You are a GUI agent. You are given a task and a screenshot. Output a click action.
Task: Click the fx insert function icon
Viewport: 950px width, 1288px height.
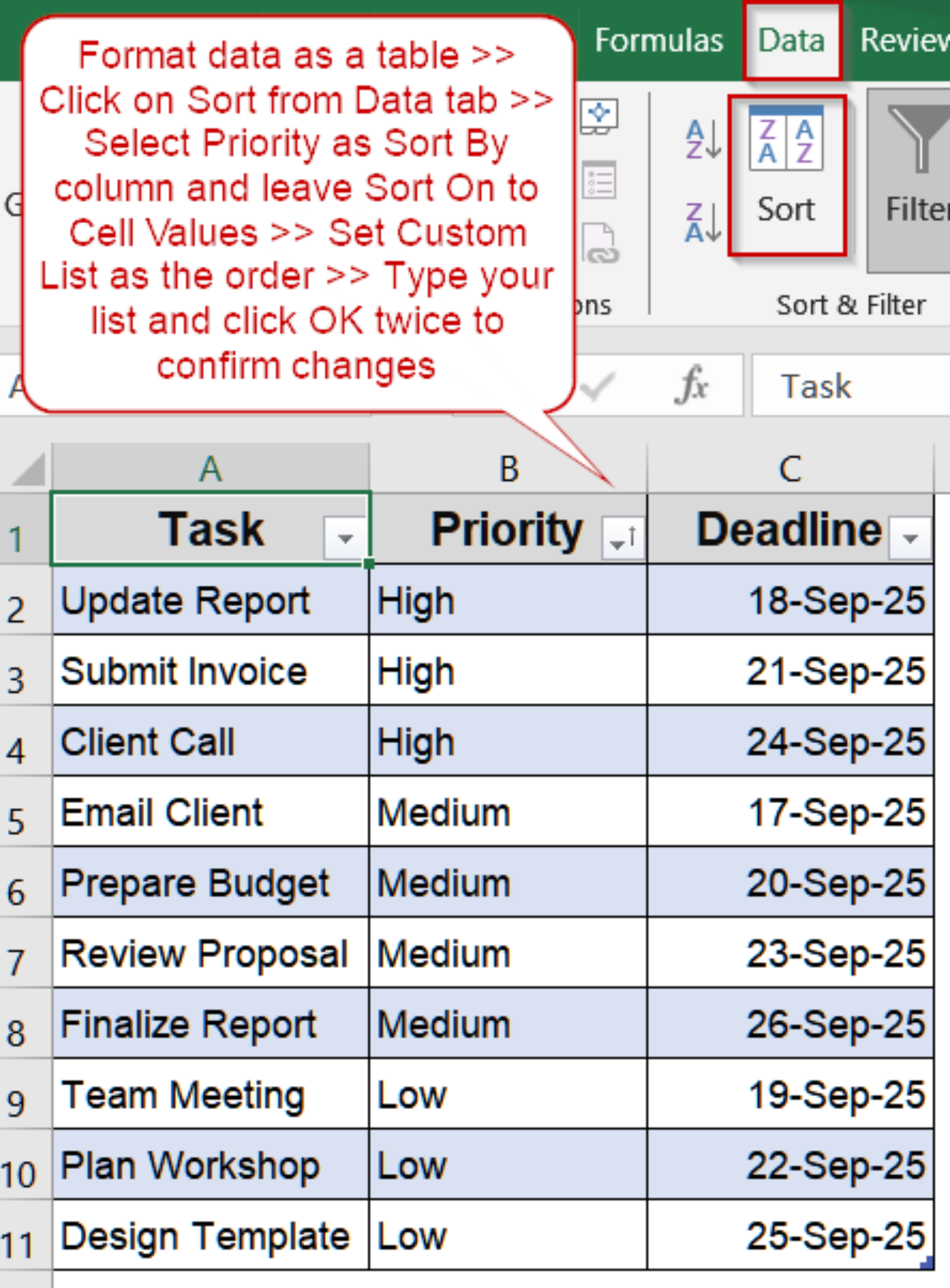tap(691, 385)
